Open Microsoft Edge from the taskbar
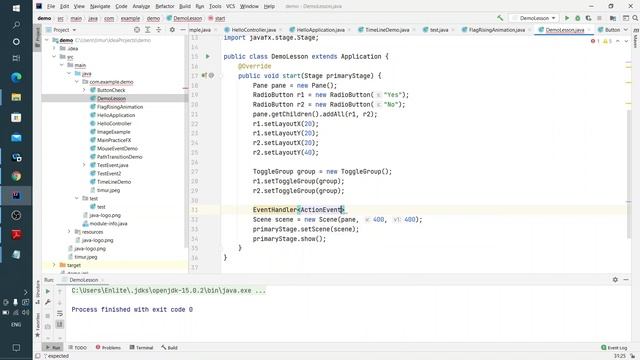This screenshot has height=360, width=640. click(16, 77)
